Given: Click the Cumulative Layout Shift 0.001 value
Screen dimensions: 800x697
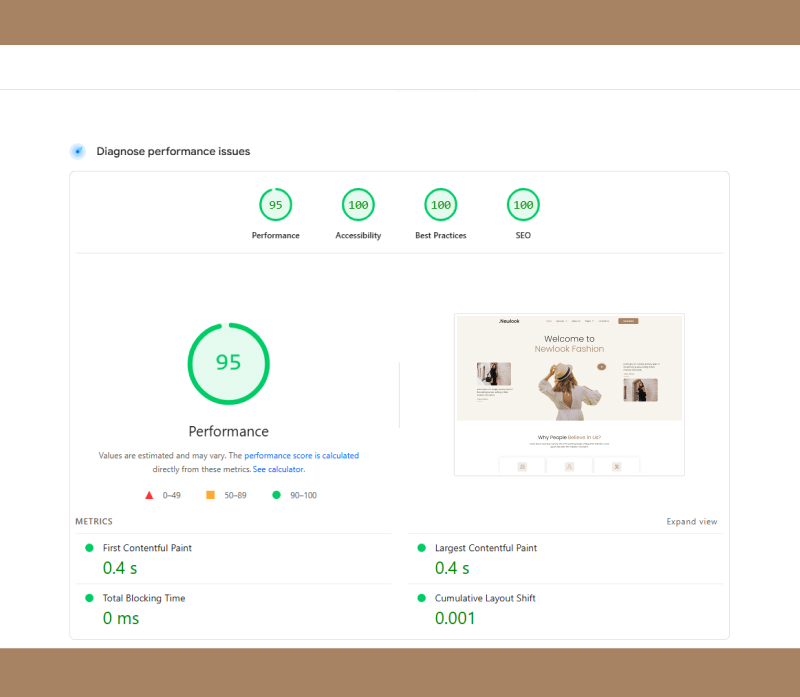Looking at the screenshot, I should (x=455, y=618).
